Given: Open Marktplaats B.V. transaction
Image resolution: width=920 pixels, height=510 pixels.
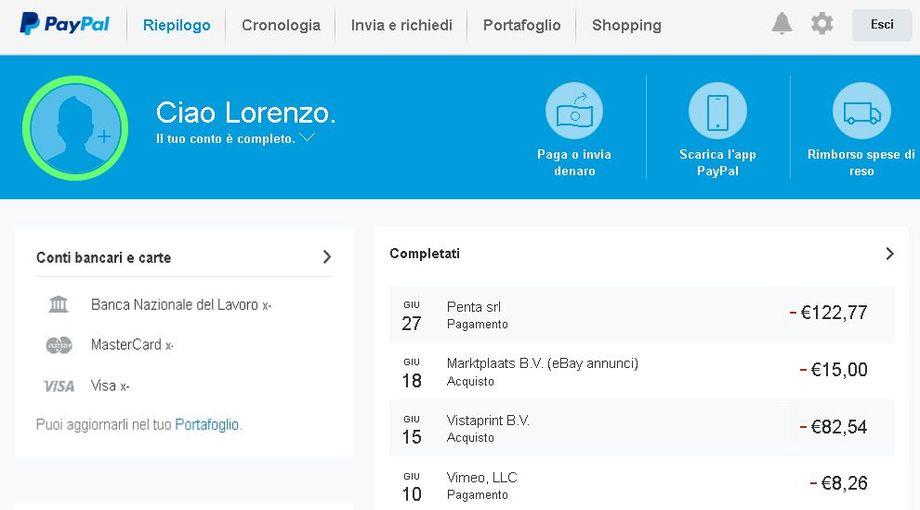Looking at the screenshot, I should [x=642, y=371].
